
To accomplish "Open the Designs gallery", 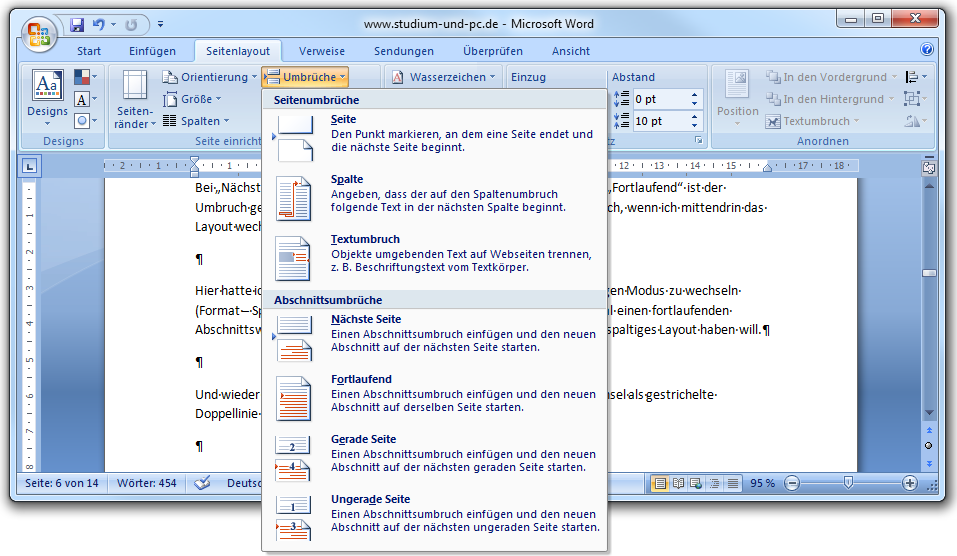I will [x=48, y=98].
